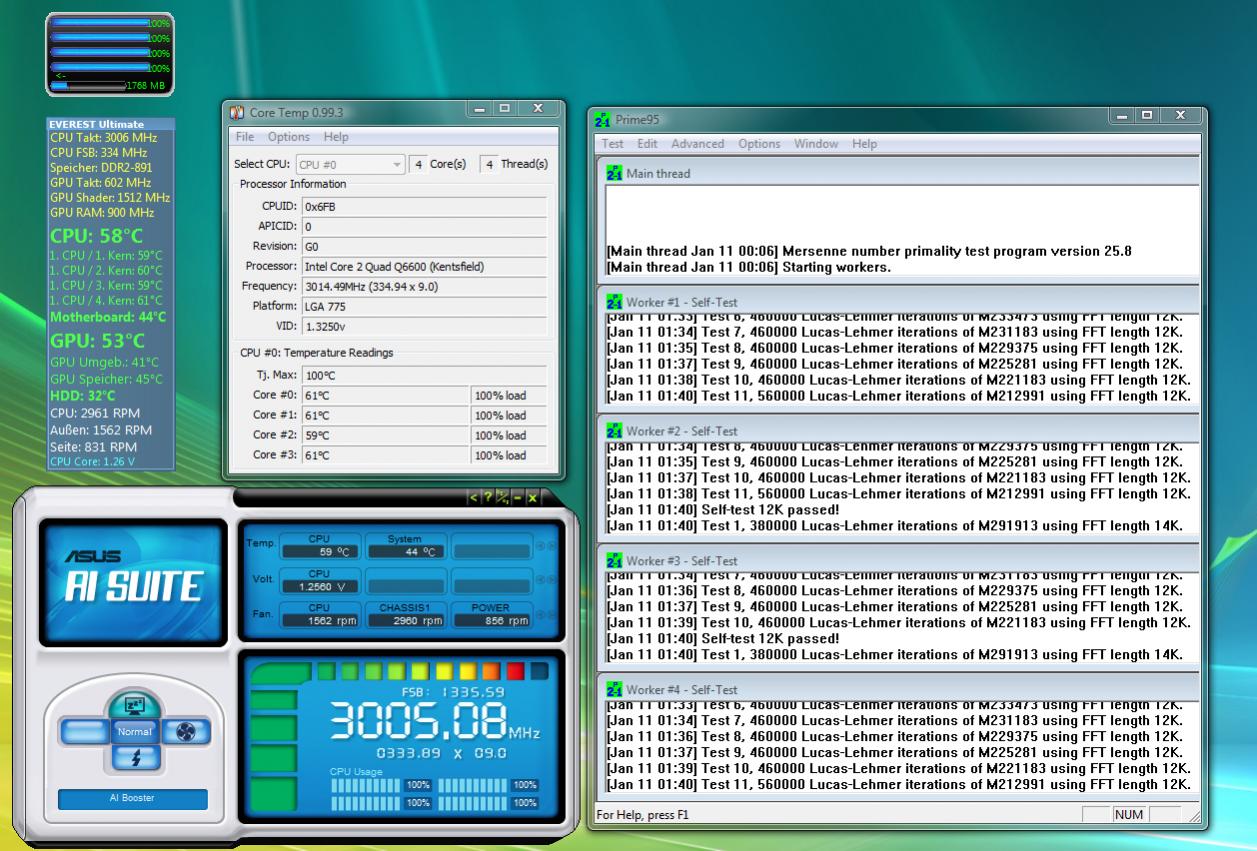Click the ASUS AI Suite logo panel
The height and width of the screenshot is (851, 1257).
133,583
